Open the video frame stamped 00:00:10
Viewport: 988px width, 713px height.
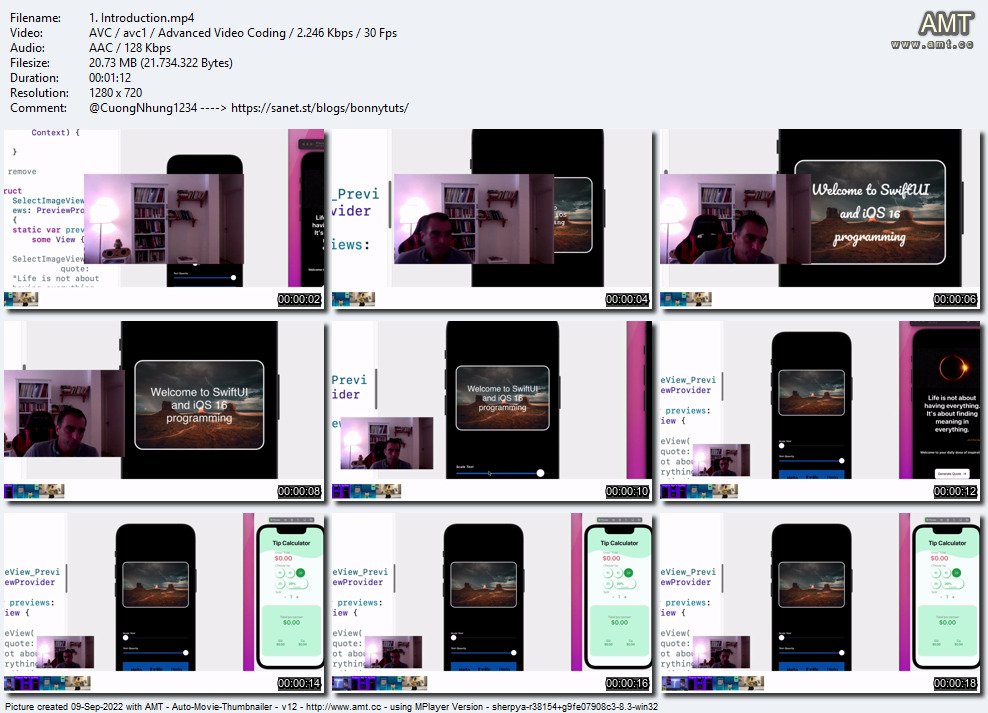492,411
